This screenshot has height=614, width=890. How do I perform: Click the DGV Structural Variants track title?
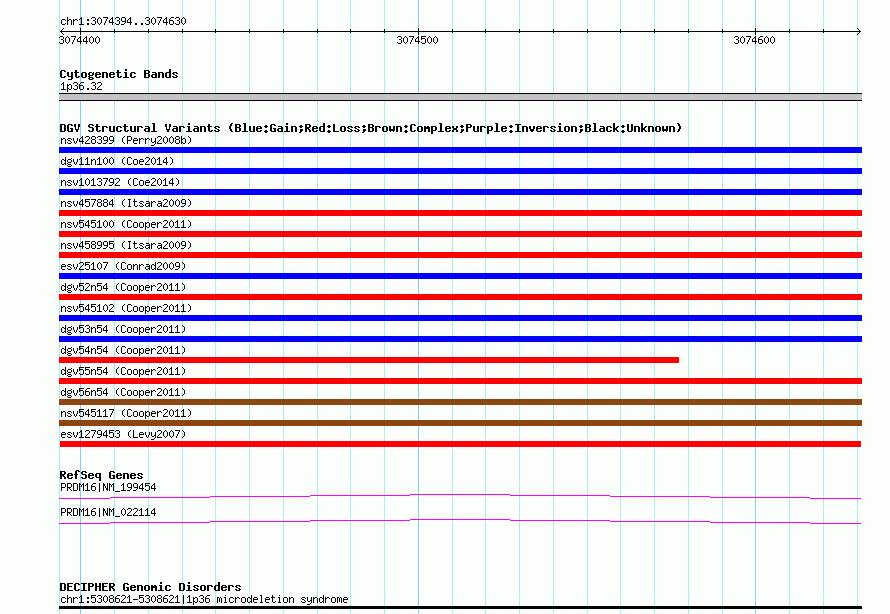(370, 128)
